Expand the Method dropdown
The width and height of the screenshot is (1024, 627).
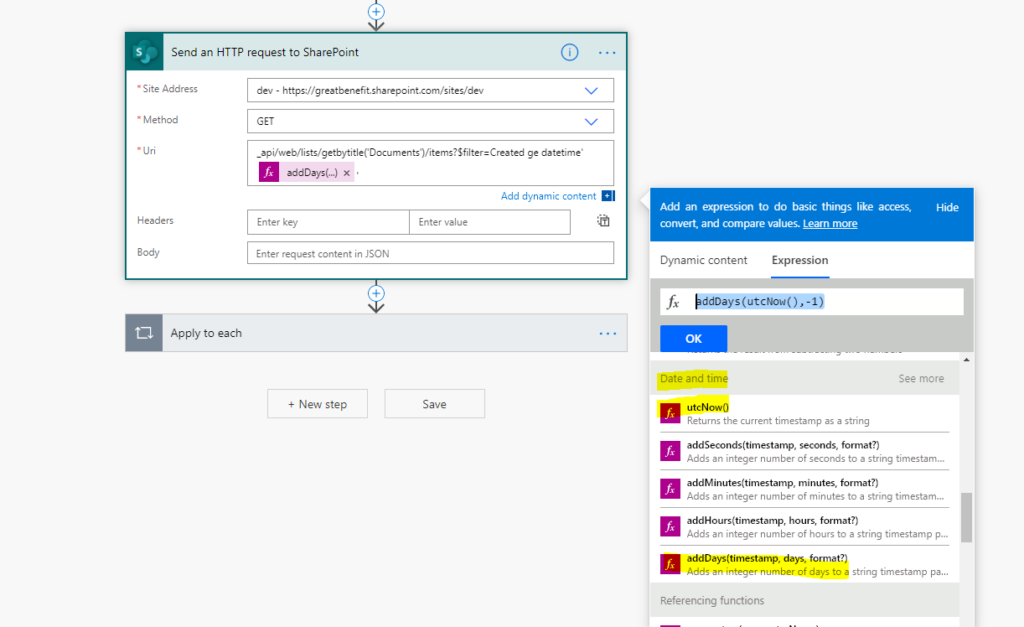click(x=591, y=121)
